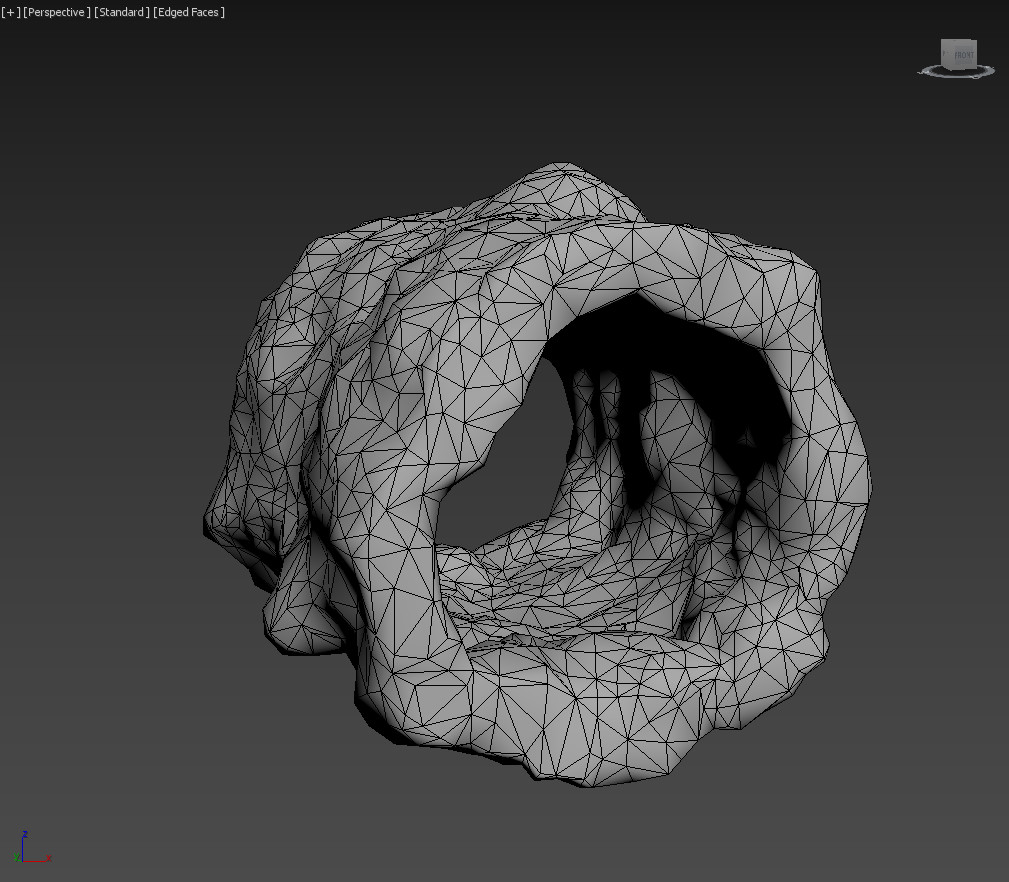Click the shaded ring beneath the ViewCube
The width and height of the screenshot is (1009, 882).
click(x=955, y=74)
